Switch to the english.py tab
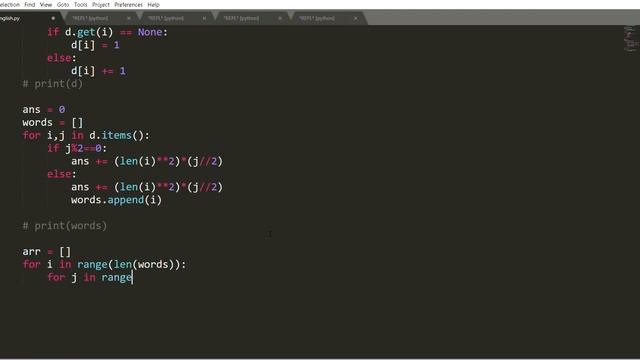 [29, 18]
